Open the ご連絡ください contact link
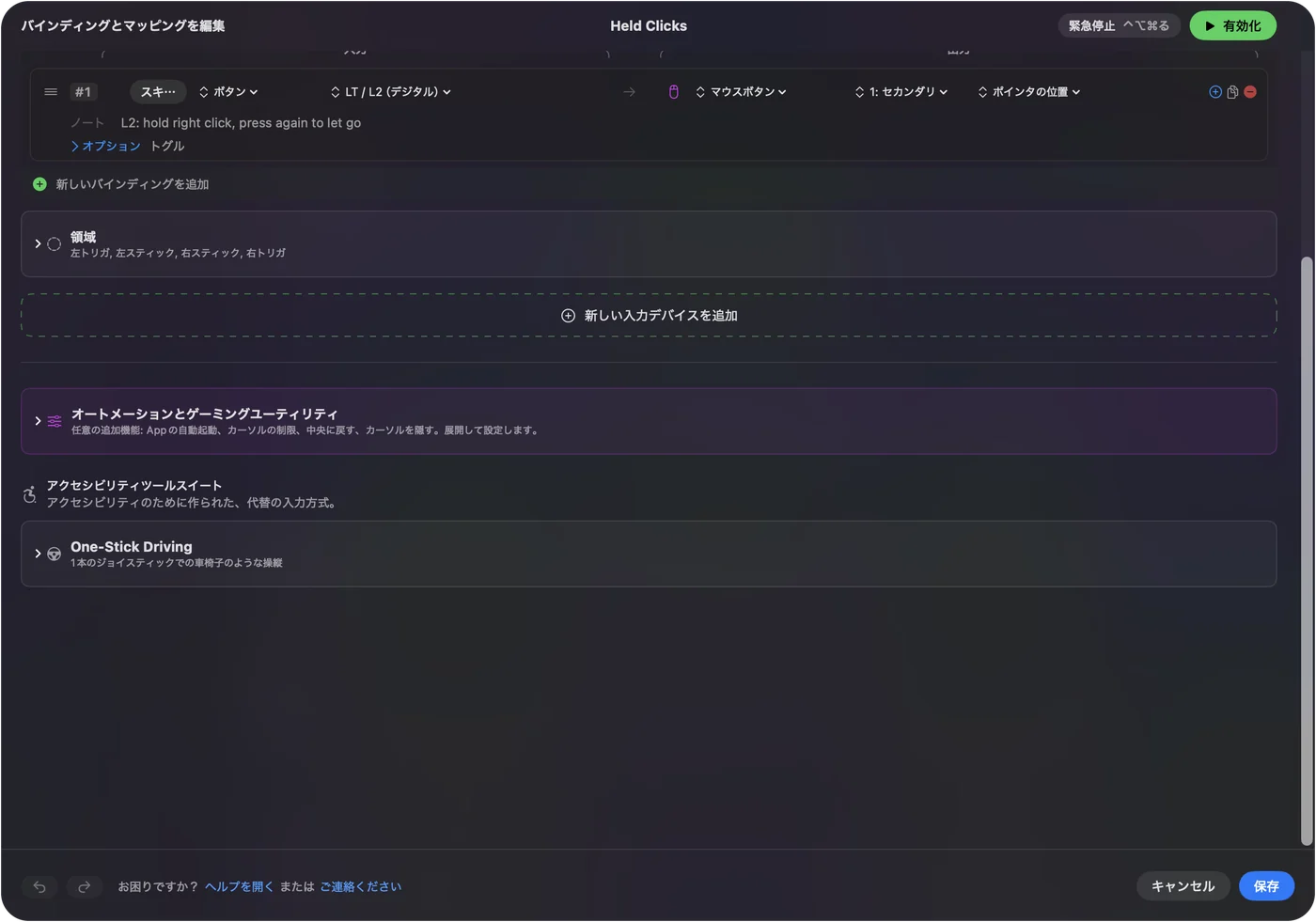1316x922 pixels. tap(360, 886)
